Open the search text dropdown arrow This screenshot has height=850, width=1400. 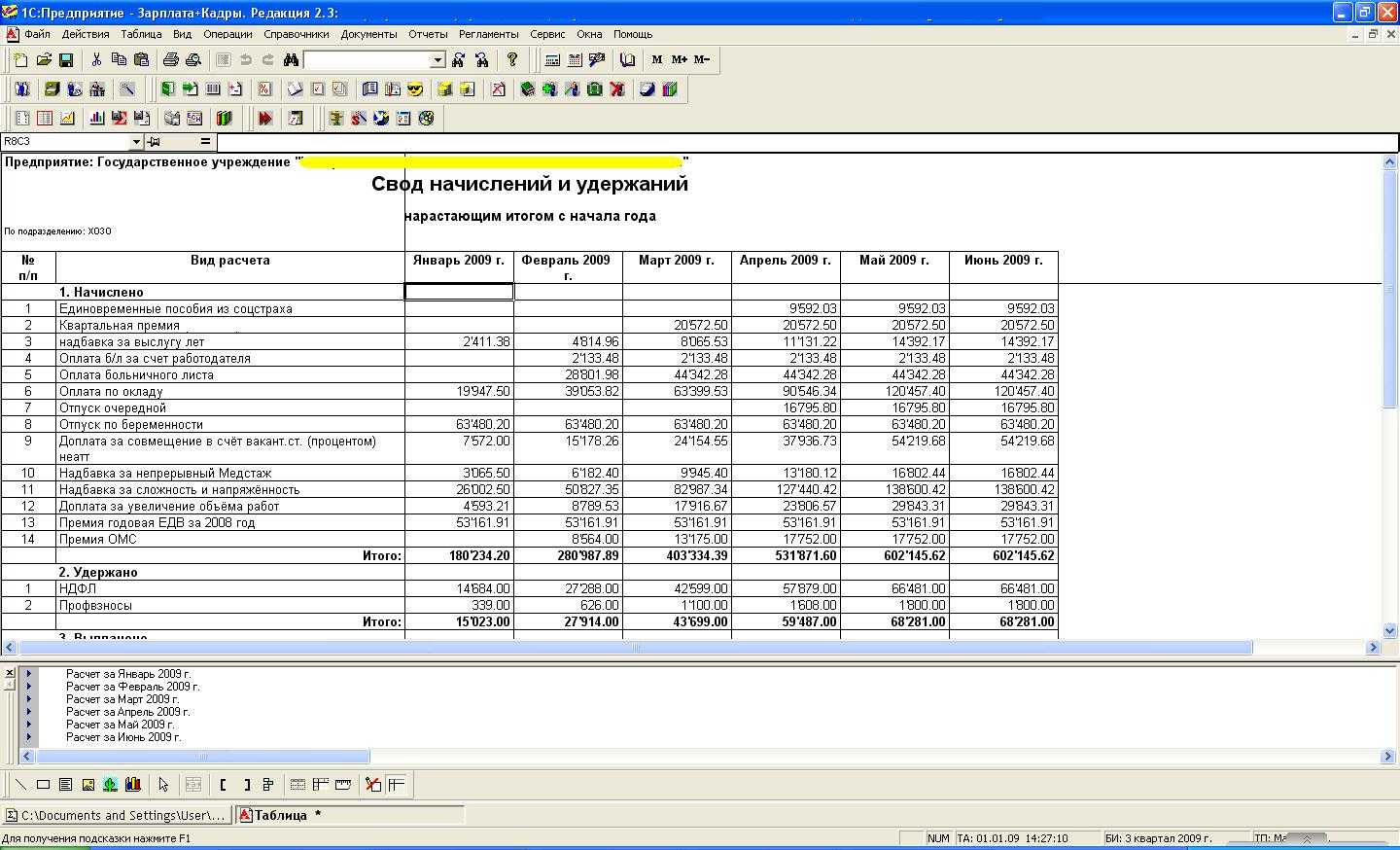[437, 60]
